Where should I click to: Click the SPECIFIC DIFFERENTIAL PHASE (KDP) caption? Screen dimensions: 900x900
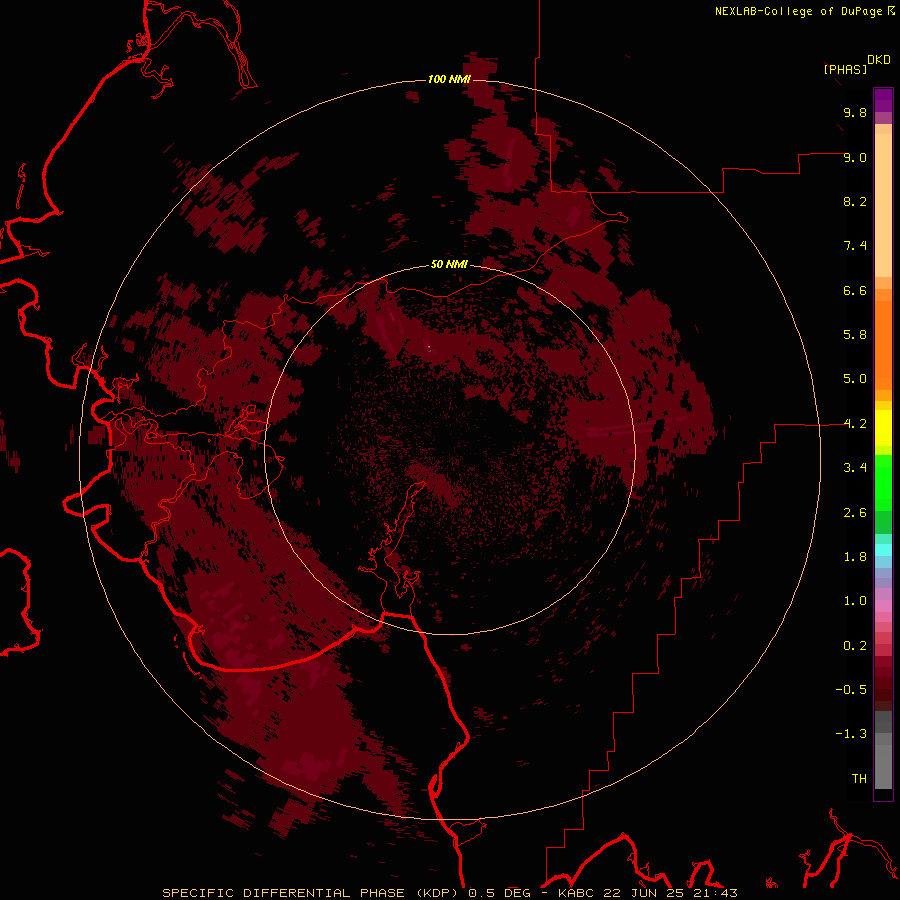click(312, 893)
